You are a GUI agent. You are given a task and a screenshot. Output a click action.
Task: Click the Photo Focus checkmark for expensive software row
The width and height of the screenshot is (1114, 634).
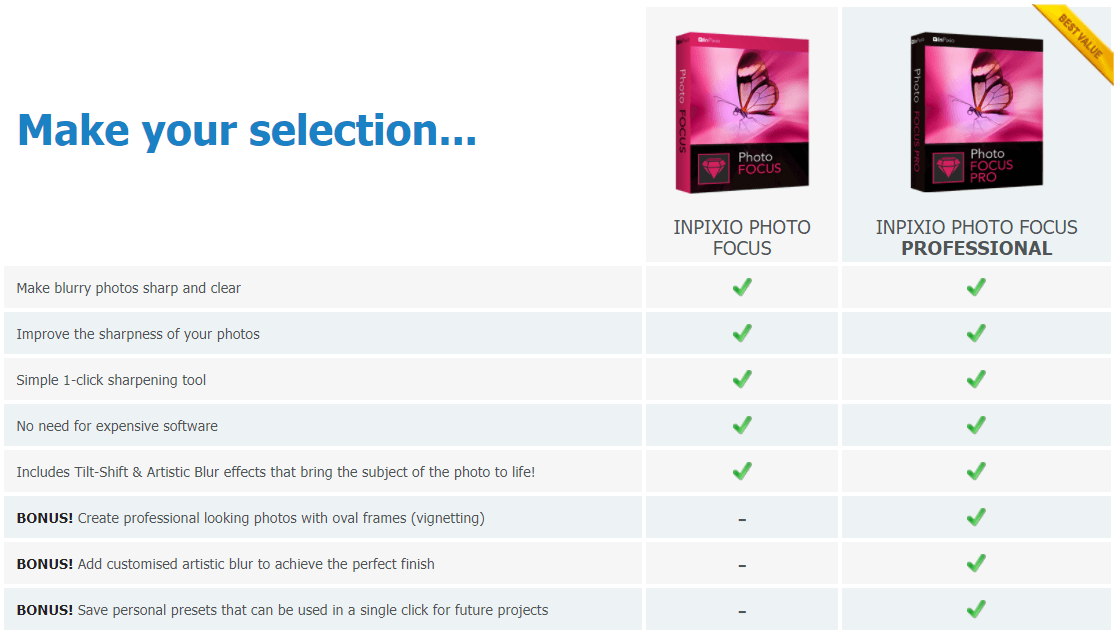742,425
